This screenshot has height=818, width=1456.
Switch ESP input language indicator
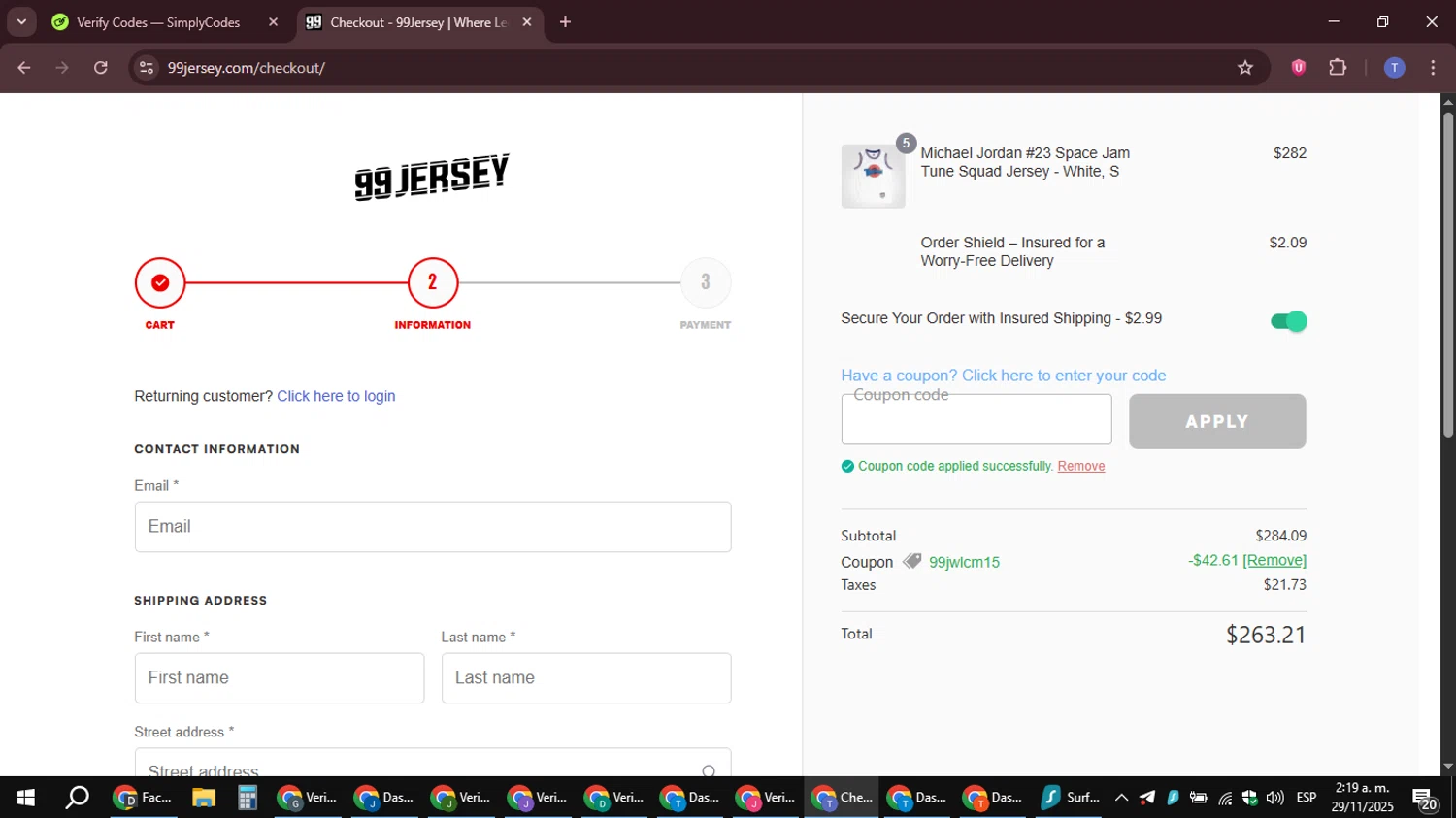(x=1307, y=798)
